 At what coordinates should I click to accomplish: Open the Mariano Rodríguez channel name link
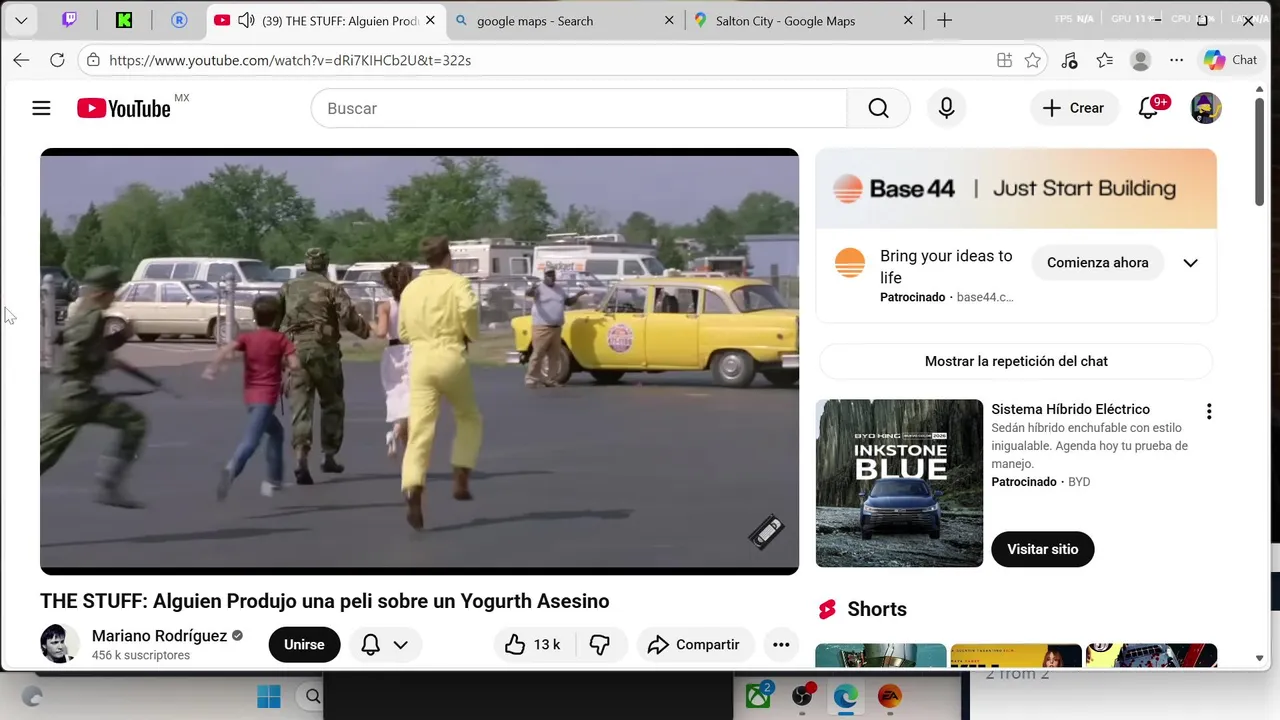[x=159, y=636]
